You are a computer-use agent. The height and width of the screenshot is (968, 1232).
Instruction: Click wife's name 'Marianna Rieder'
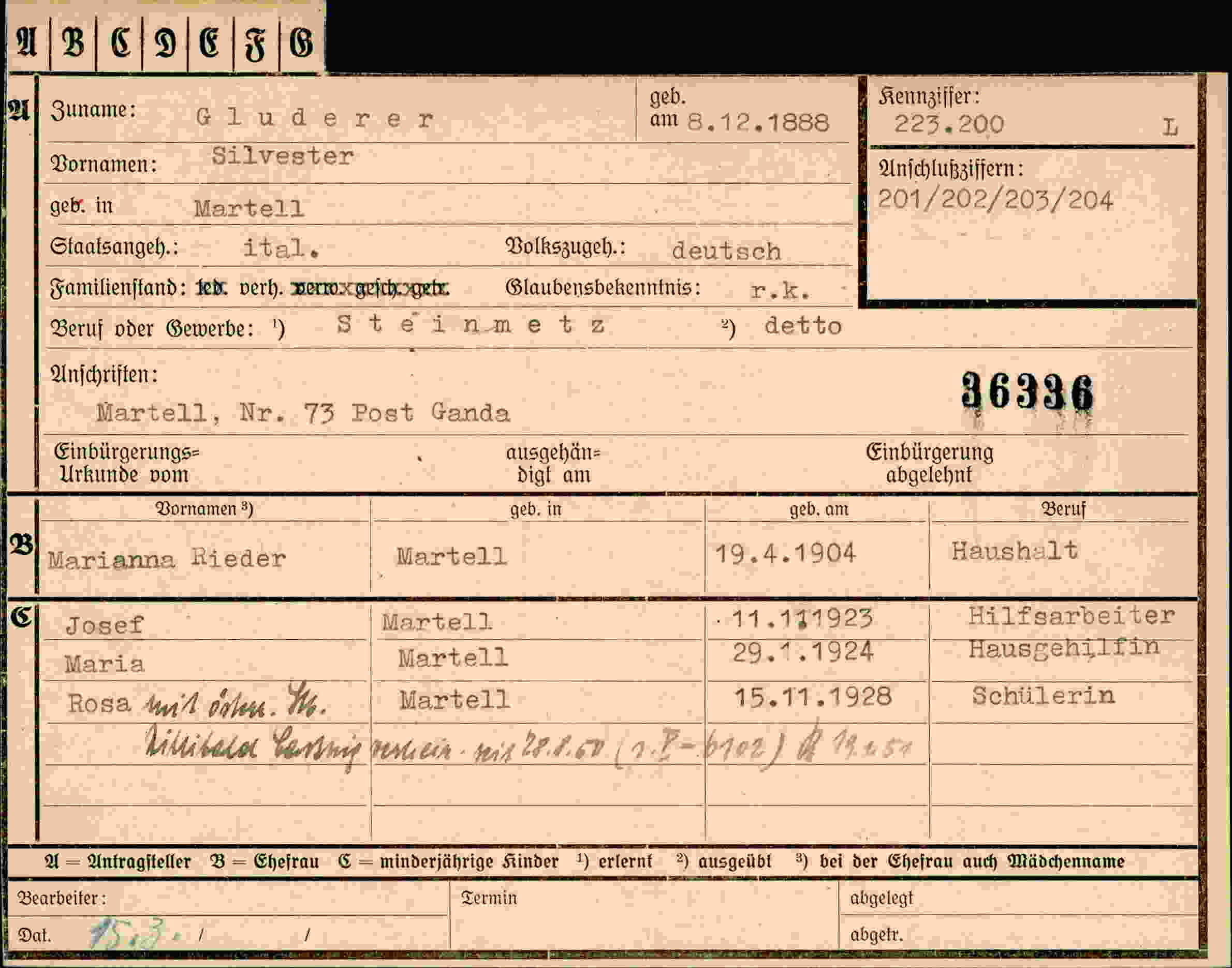[x=167, y=559]
